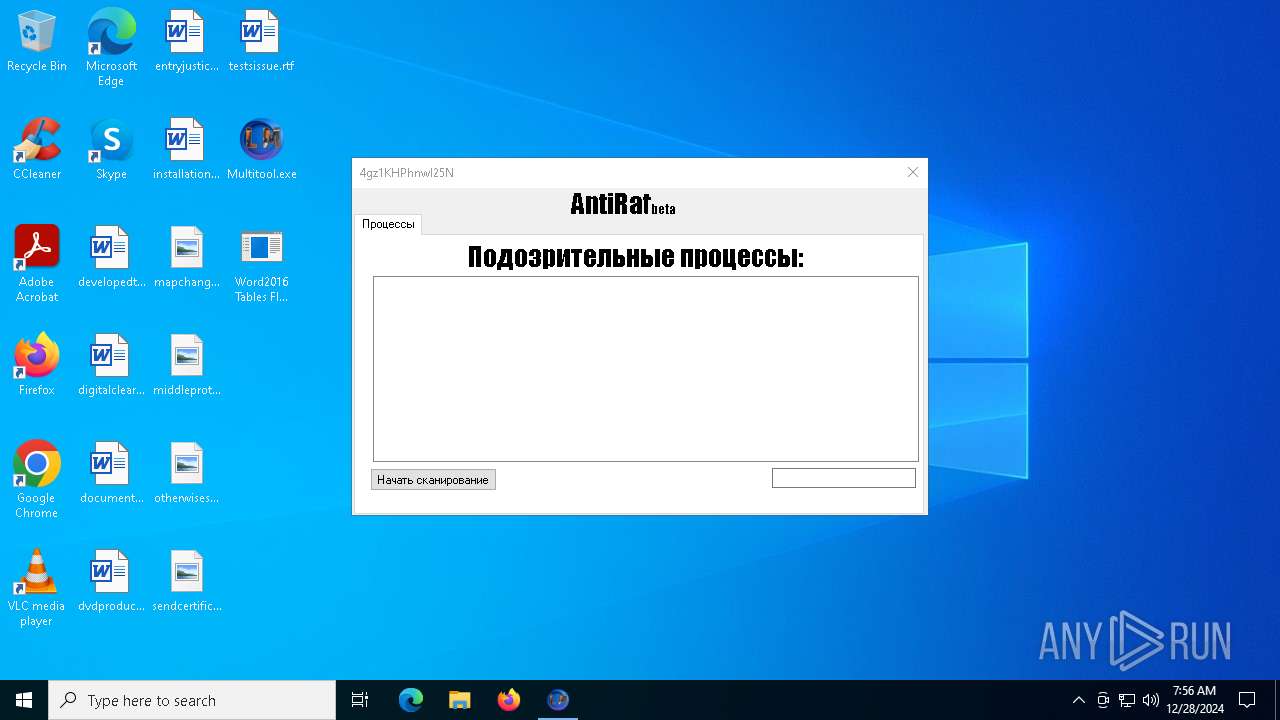Open File Explorer from the taskbar
The width and height of the screenshot is (1280, 720).
click(x=460, y=700)
